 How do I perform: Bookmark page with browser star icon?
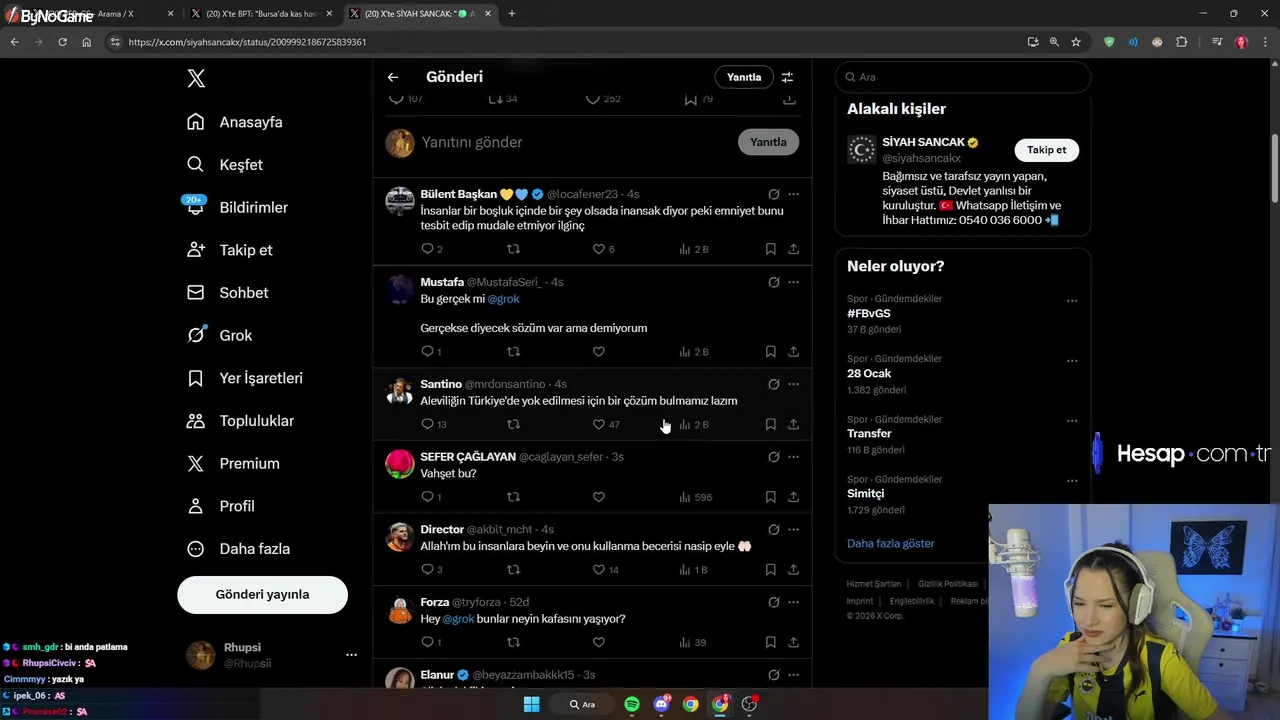(1076, 42)
